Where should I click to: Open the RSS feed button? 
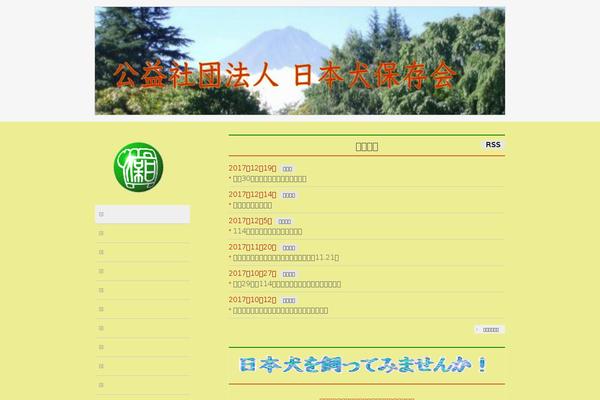click(x=493, y=145)
